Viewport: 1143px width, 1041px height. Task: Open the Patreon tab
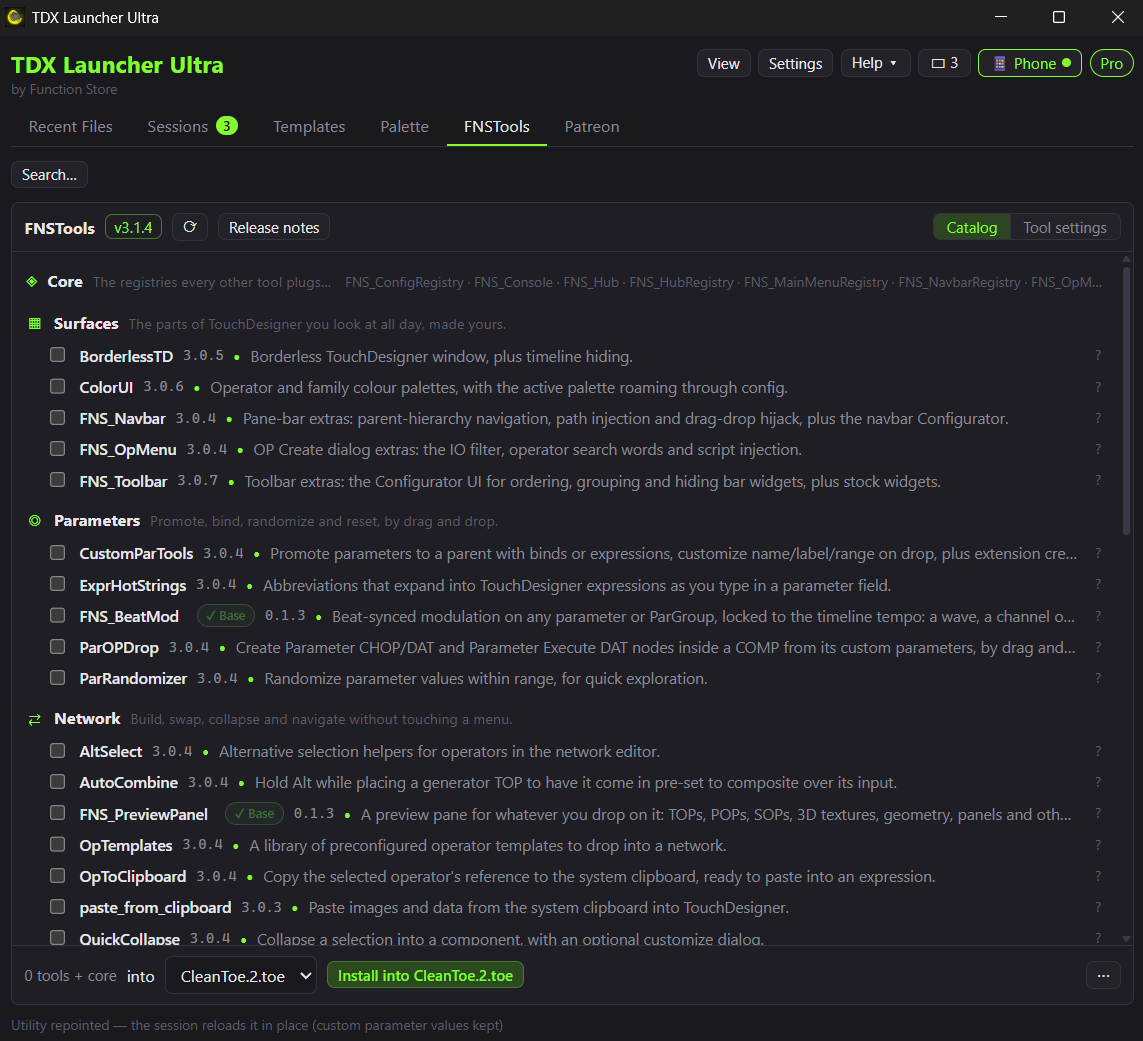click(592, 126)
